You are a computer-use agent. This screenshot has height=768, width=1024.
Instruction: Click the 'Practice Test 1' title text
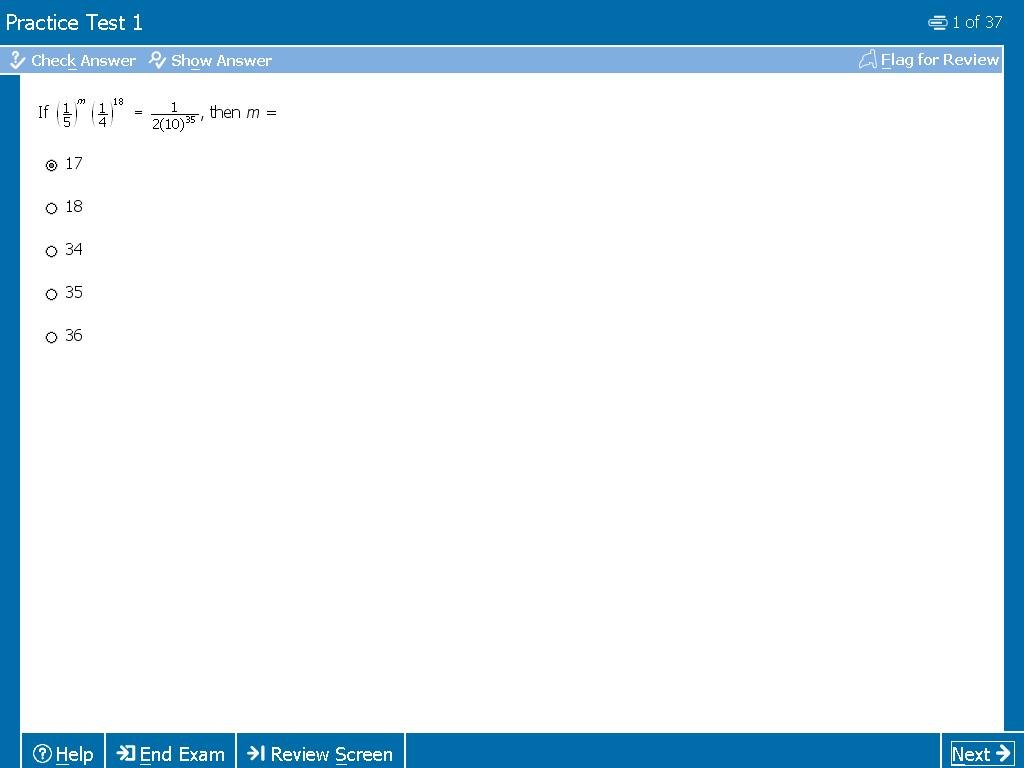[74, 23]
